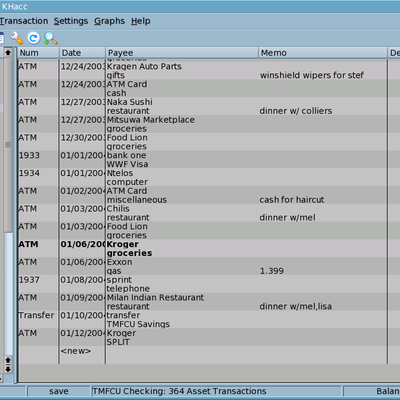The height and width of the screenshot is (400, 400).
Task: Select check number 1934
Action: click(29, 173)
